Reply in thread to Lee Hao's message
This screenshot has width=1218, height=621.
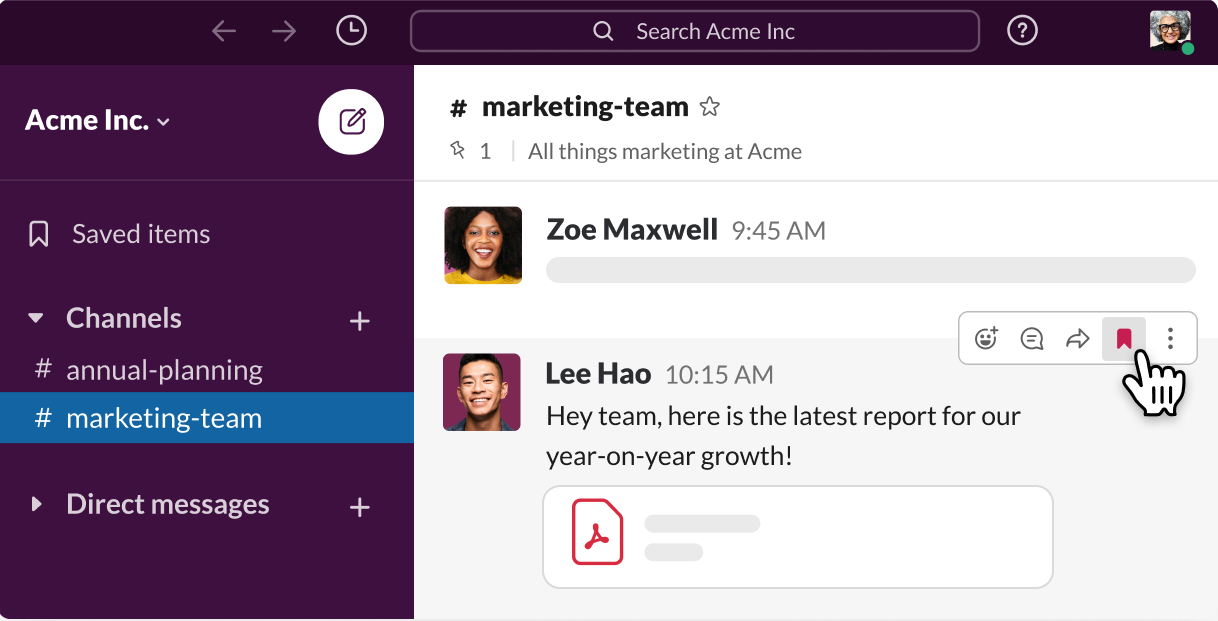[1032, 339]
